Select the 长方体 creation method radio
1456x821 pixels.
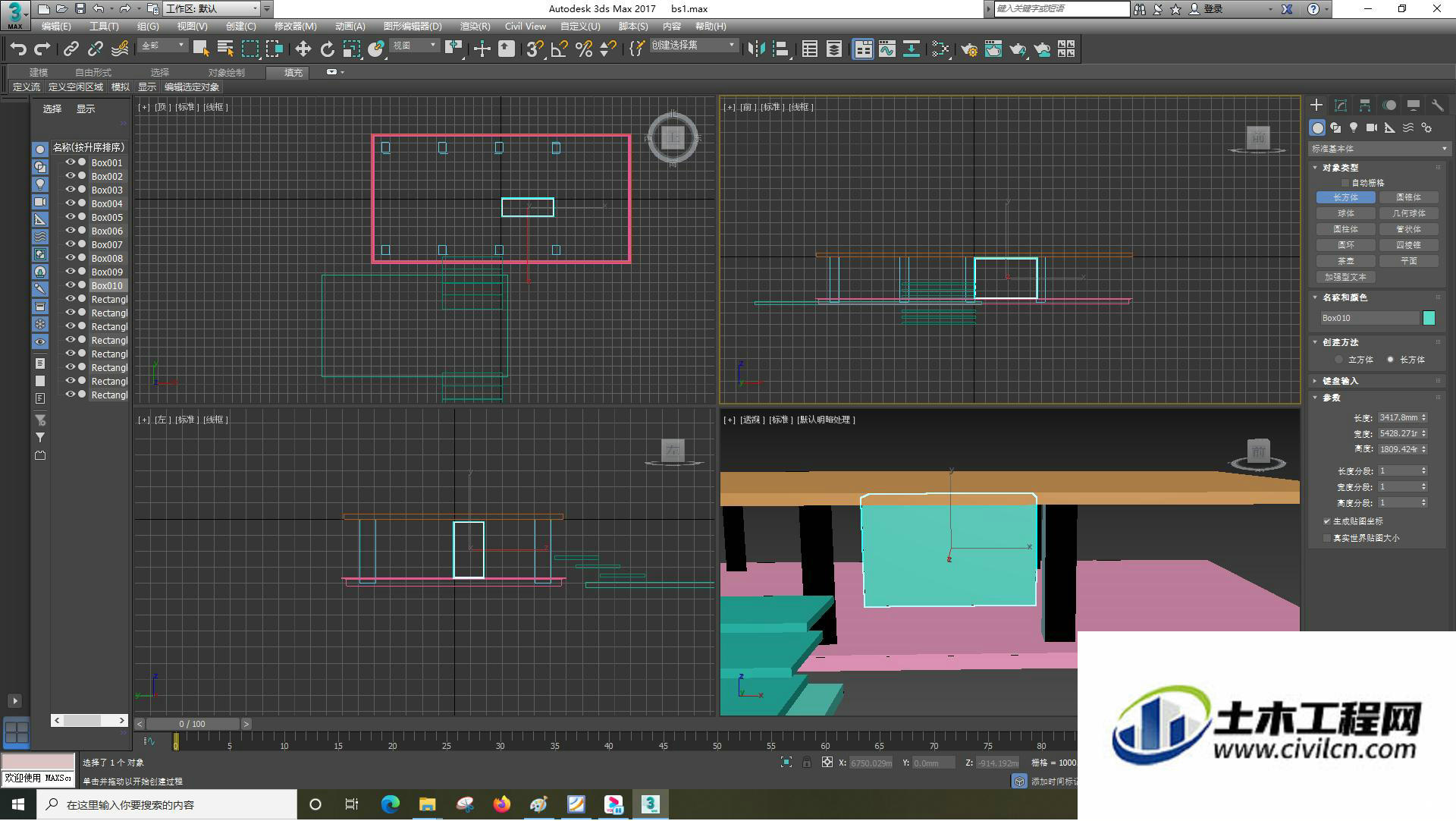[x=1390, y=360]
